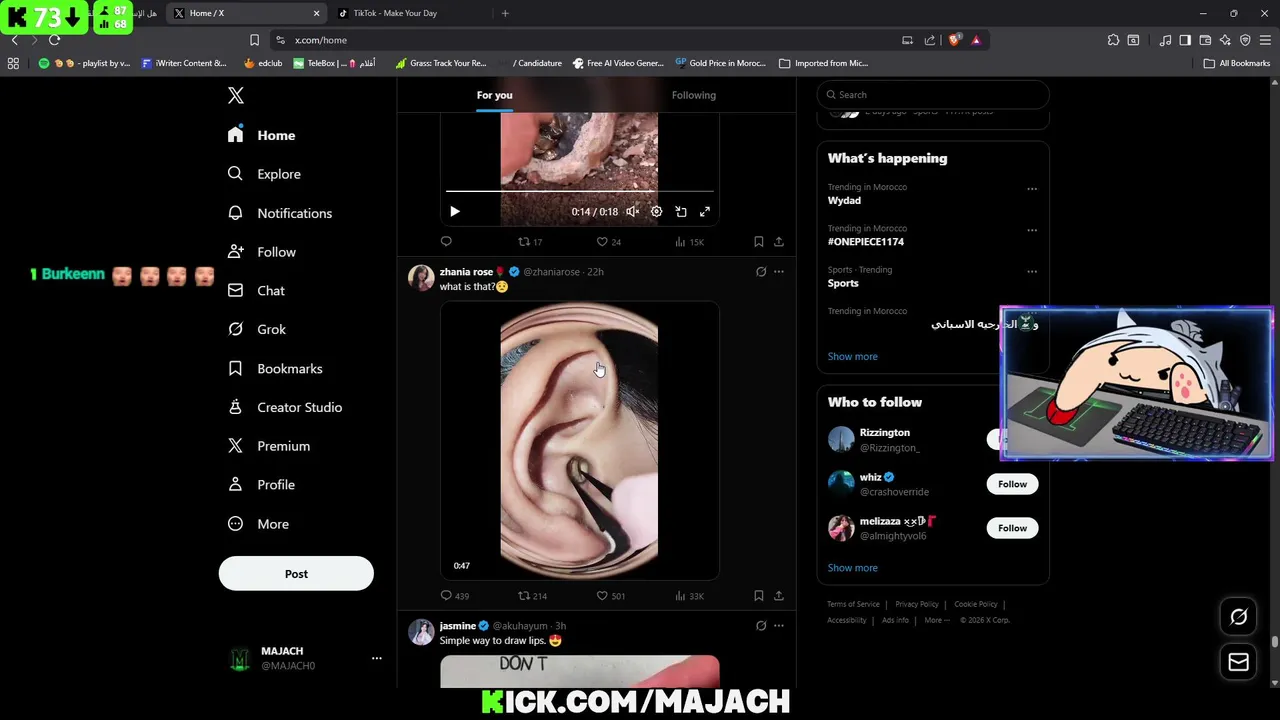Open MAJACH account options menu
The width and height of the screenshot is (1280, 720).
pyautogui.click(x=376, y=658)
